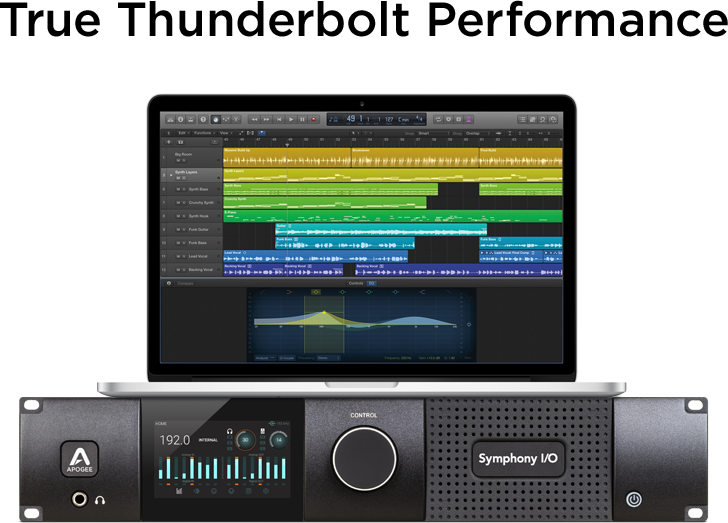Click the Pause button in the transport
This screenshot has width=728, height=523.
pyautogui.click(x=302, y=119)
